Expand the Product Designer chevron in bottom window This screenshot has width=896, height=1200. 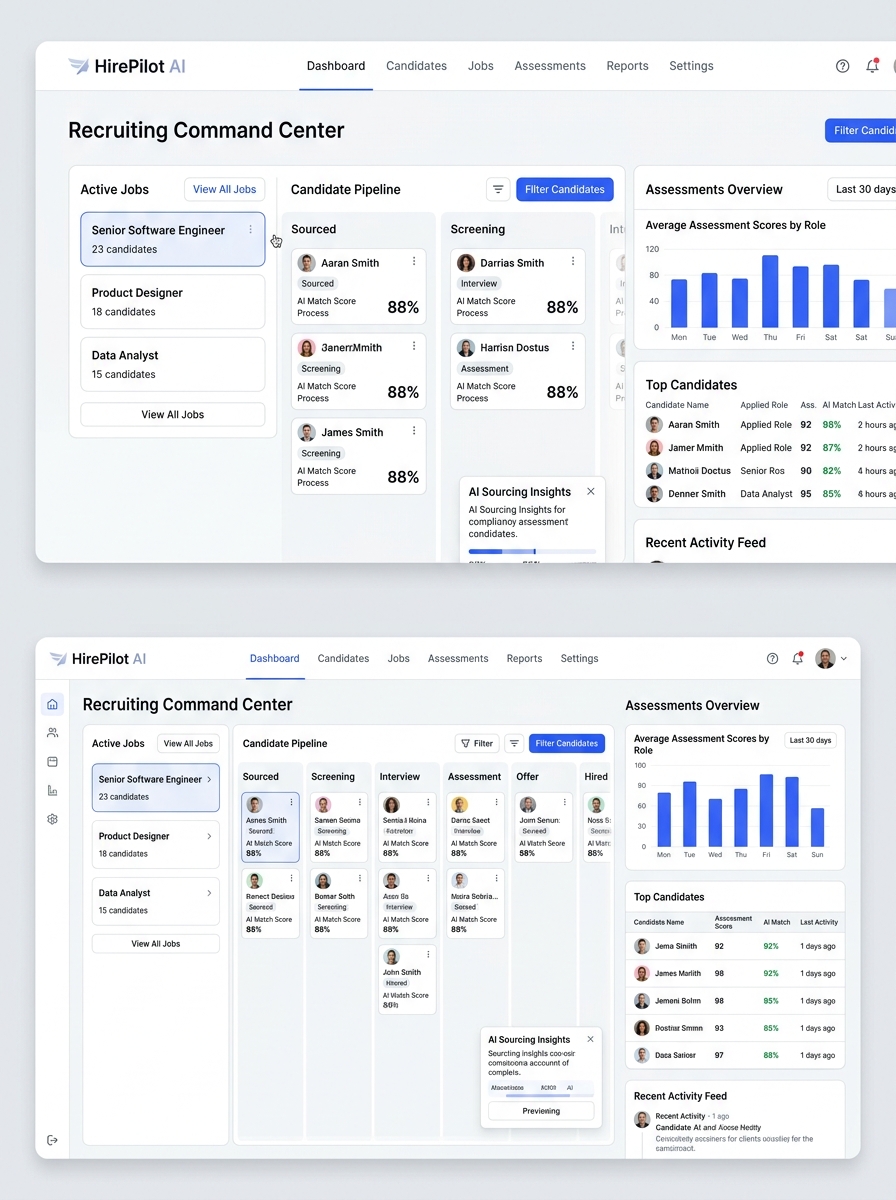(x=209, y=836)
